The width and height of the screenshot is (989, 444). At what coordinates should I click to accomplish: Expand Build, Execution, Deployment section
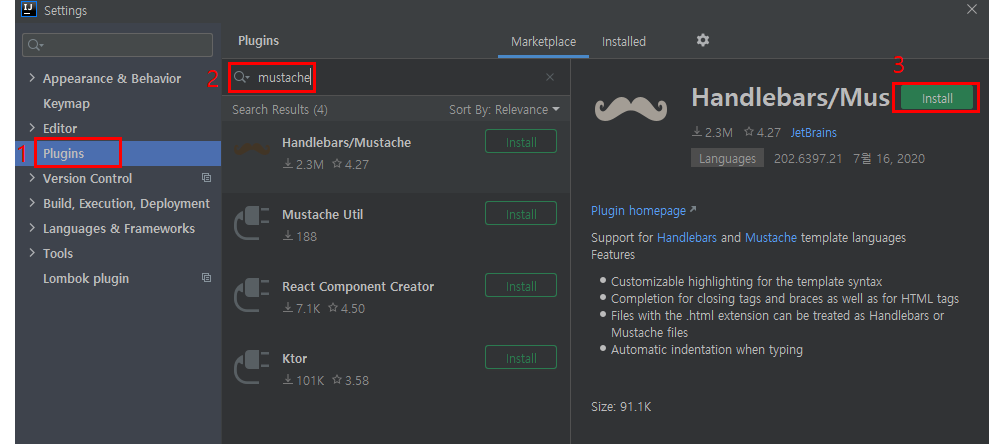coord(32,203)
